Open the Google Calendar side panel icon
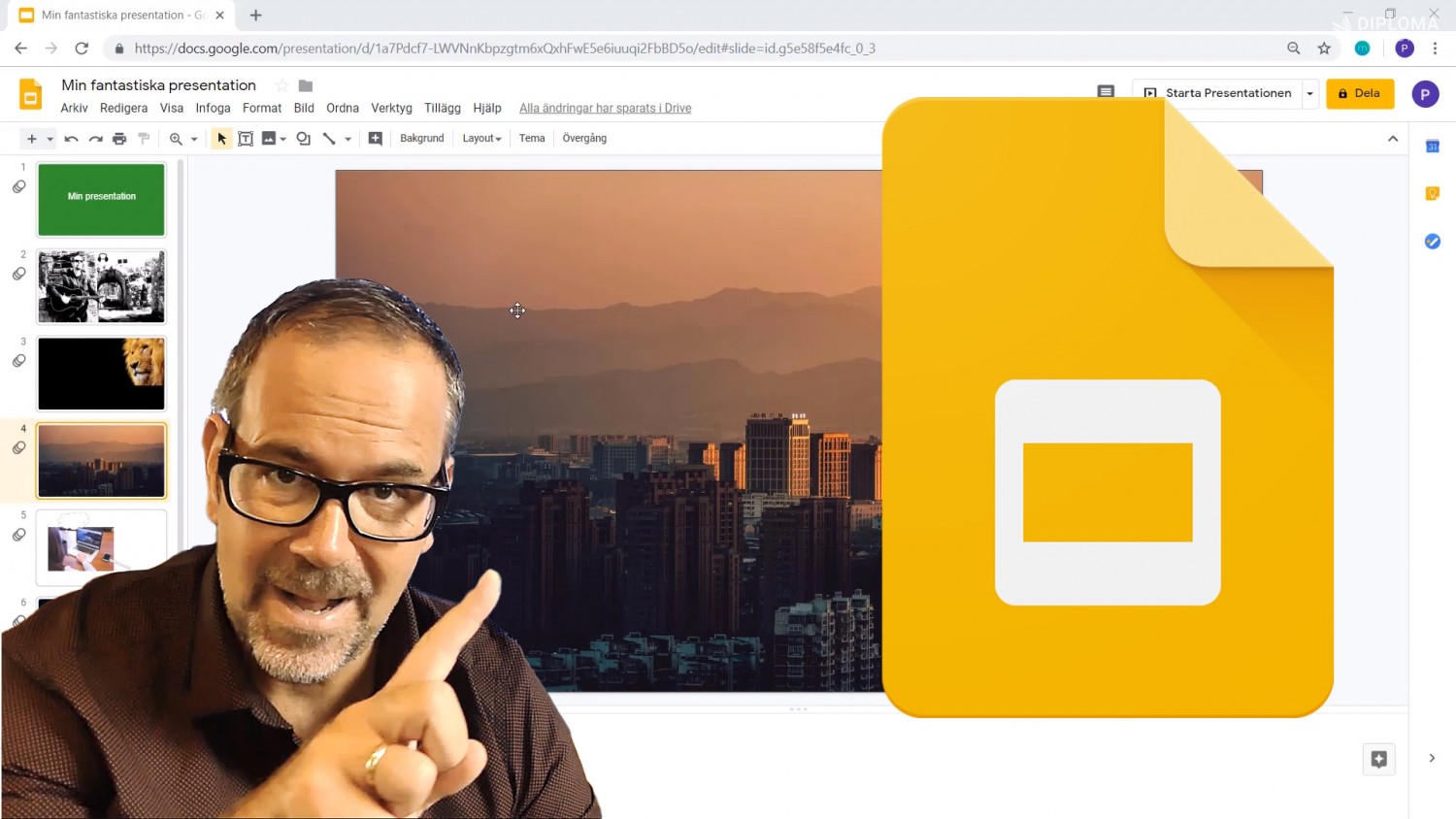Screen dimensions: 1456x819 pyautogui.click(x=1432, y=146)
